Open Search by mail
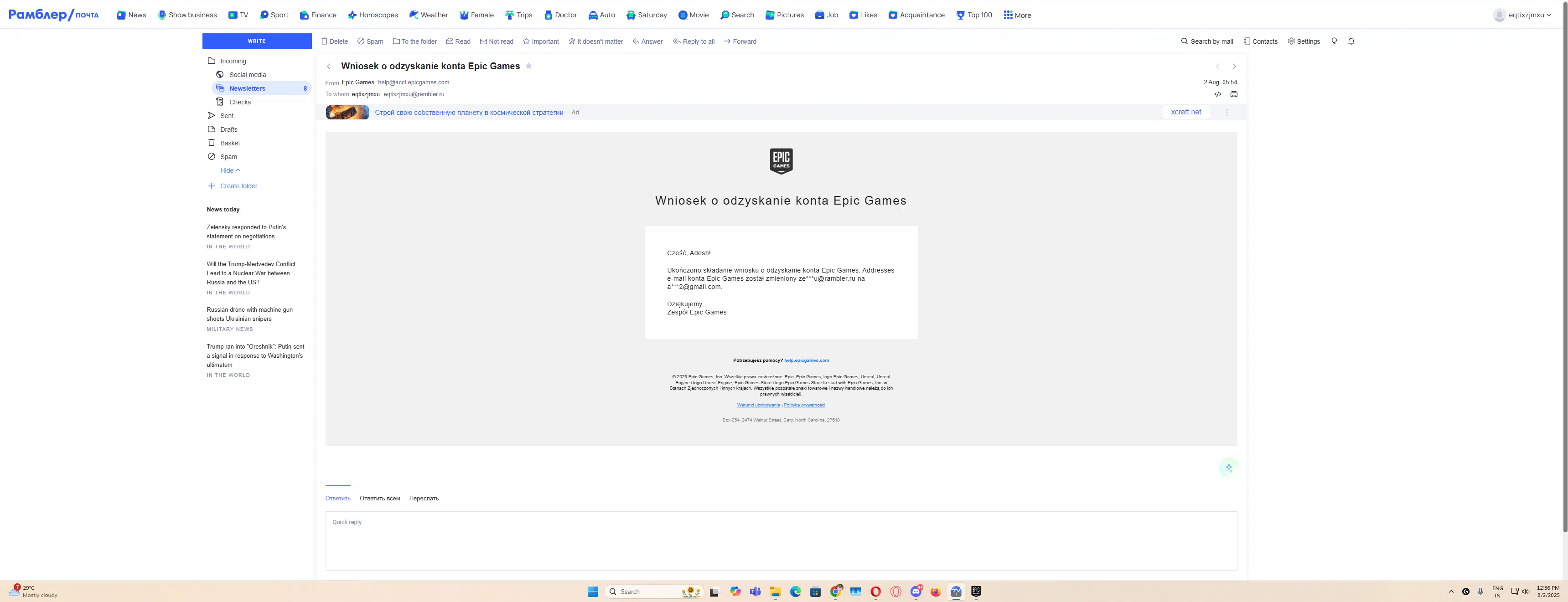Viewport: 1568px width, 602px height. 1207,41
